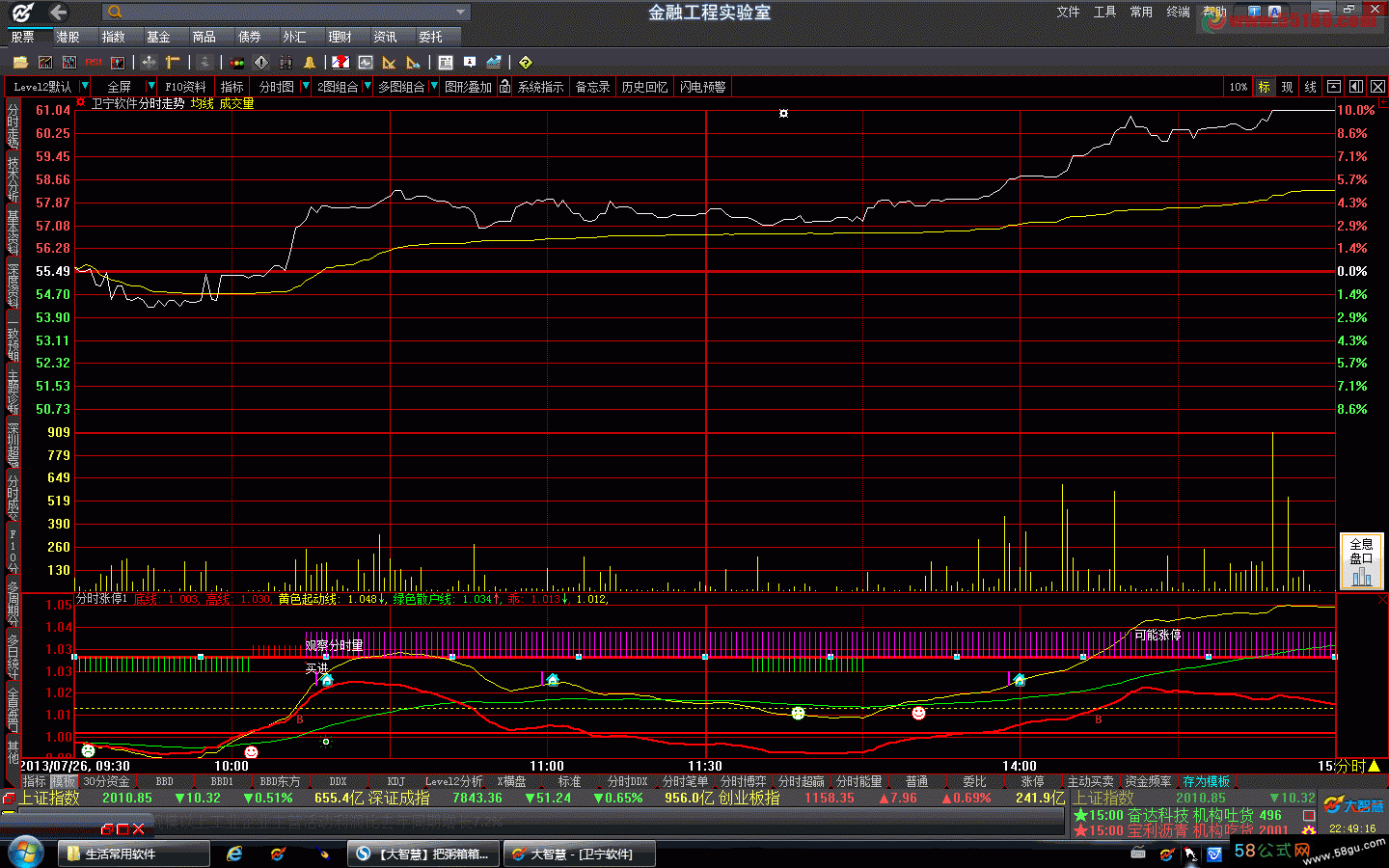Viewport: 1389px width, 868px height.
Task: Toggle the 现 display button
Action: [1287, 87]
